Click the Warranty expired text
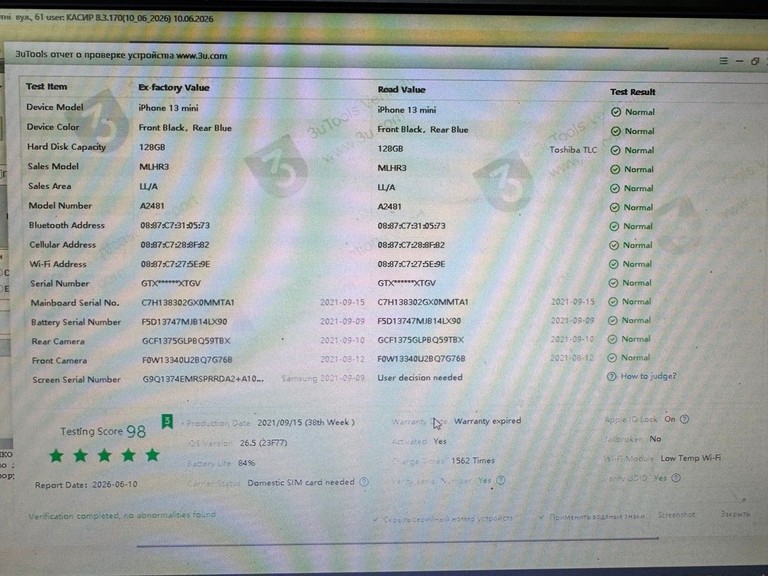768x576 pixels. coord(487,421)
